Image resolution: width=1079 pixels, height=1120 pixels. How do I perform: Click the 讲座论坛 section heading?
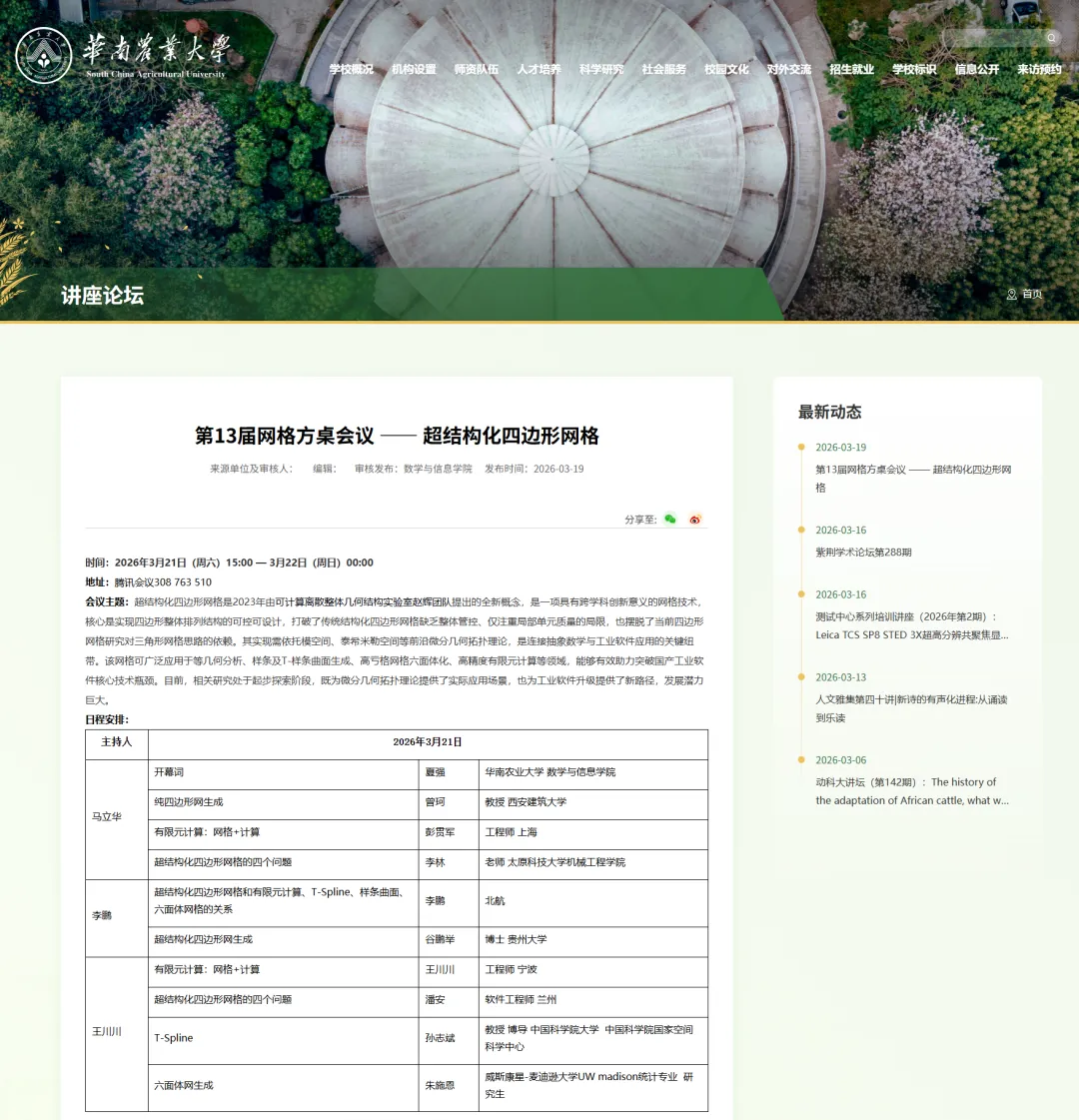tap(102, 295)
